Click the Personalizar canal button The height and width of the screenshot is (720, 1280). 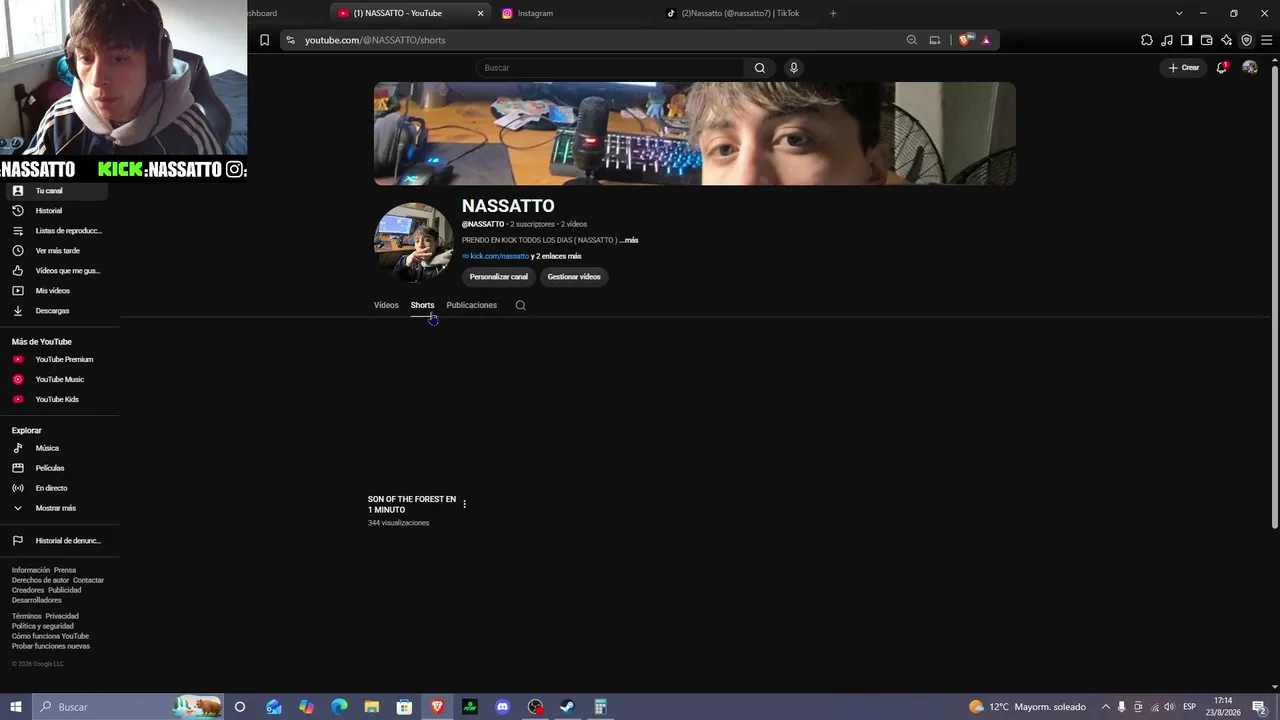499,277
